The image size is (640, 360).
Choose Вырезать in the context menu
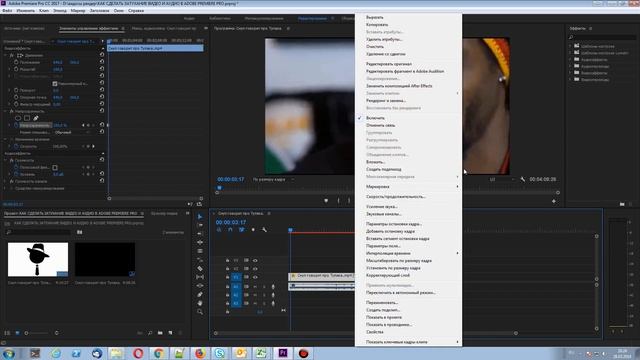[408, 17]
